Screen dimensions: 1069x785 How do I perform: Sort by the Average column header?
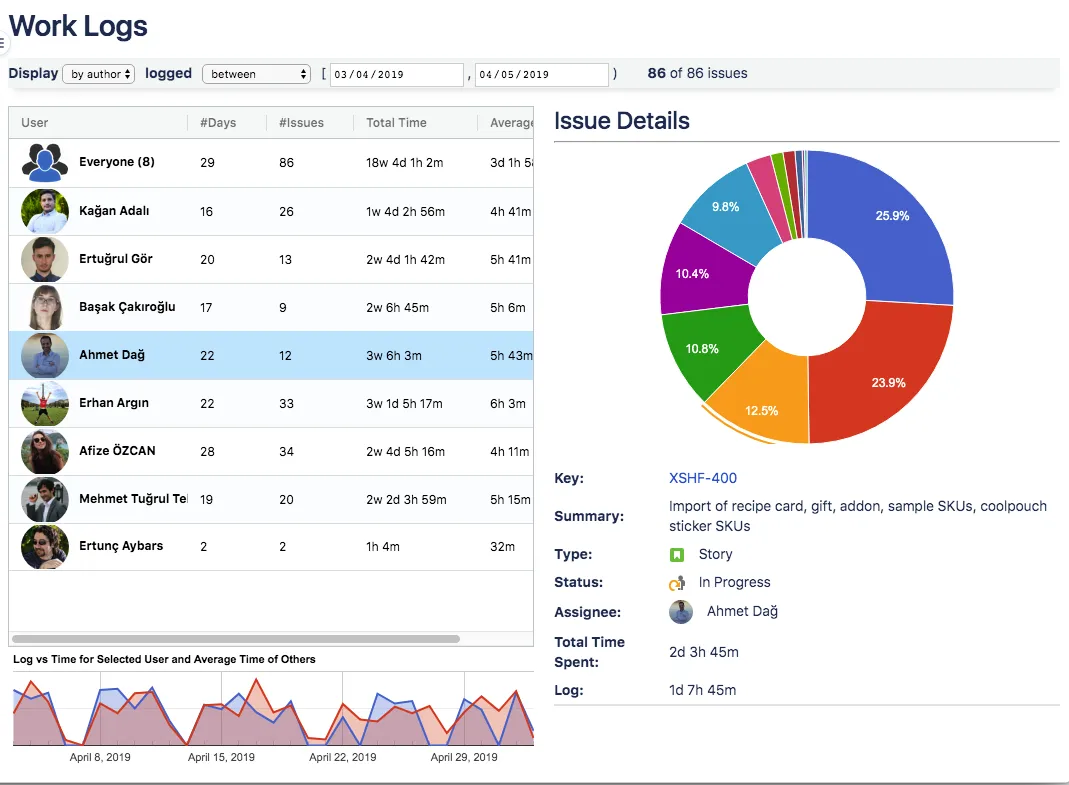(511, 123)
